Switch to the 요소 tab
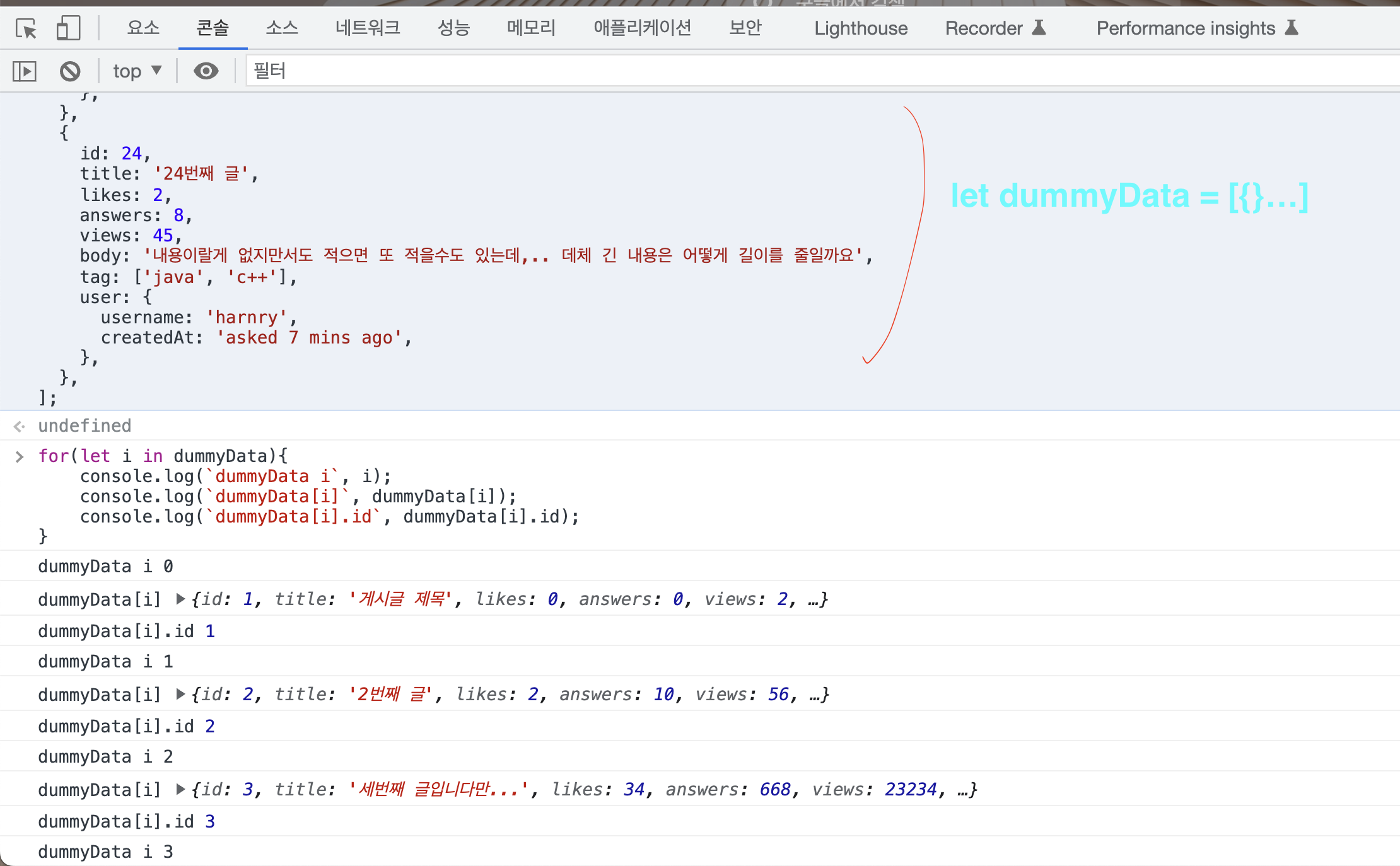Screen dimensions: 1400x866 tap(143, 28)
